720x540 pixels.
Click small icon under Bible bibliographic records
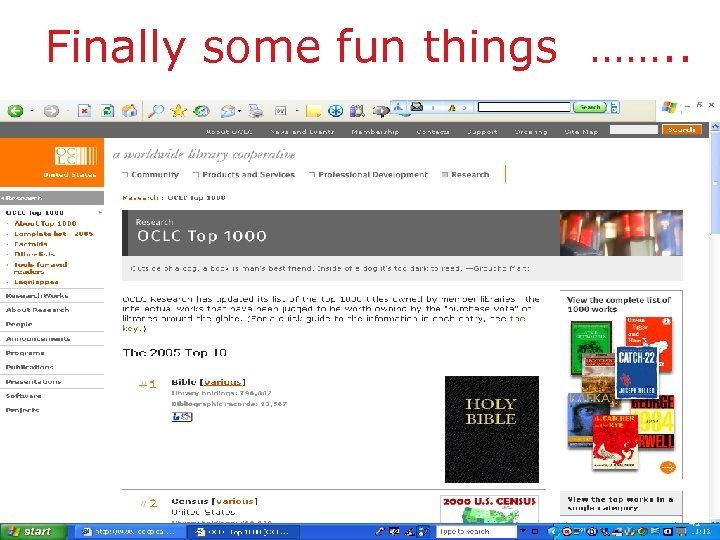coord(182,416)
